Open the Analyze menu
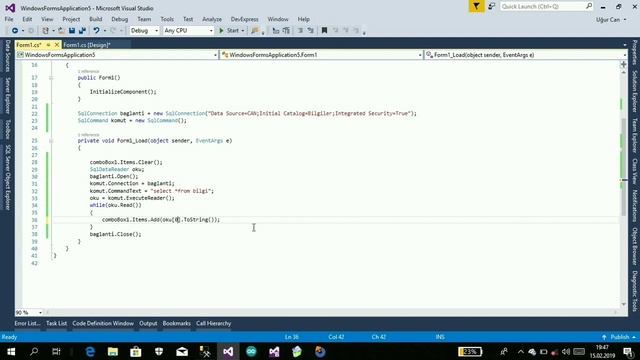The height and width of the screenshot is (360, 640). [212, 19]
